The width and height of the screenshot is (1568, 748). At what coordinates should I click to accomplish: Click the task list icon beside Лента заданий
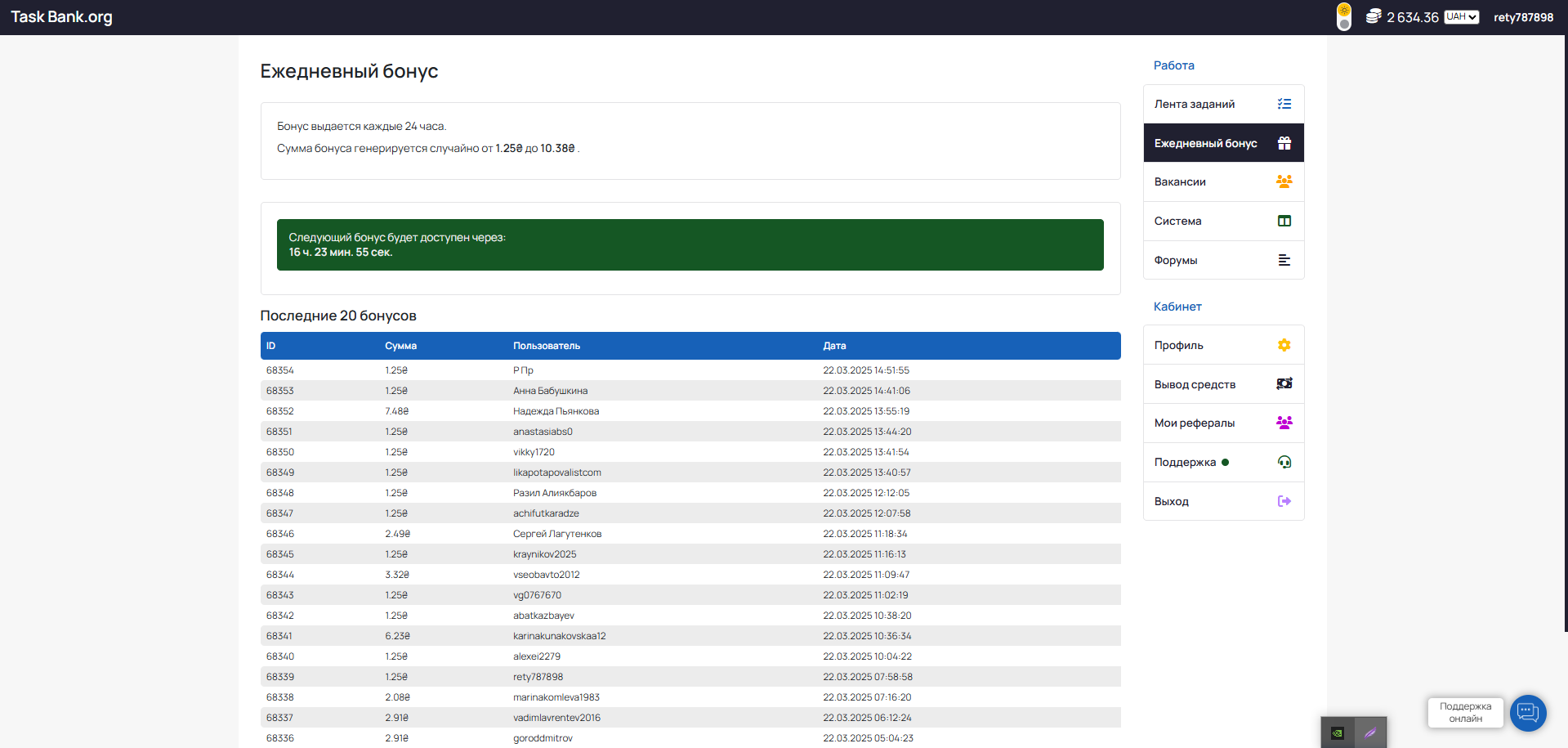coord(1284,104)
